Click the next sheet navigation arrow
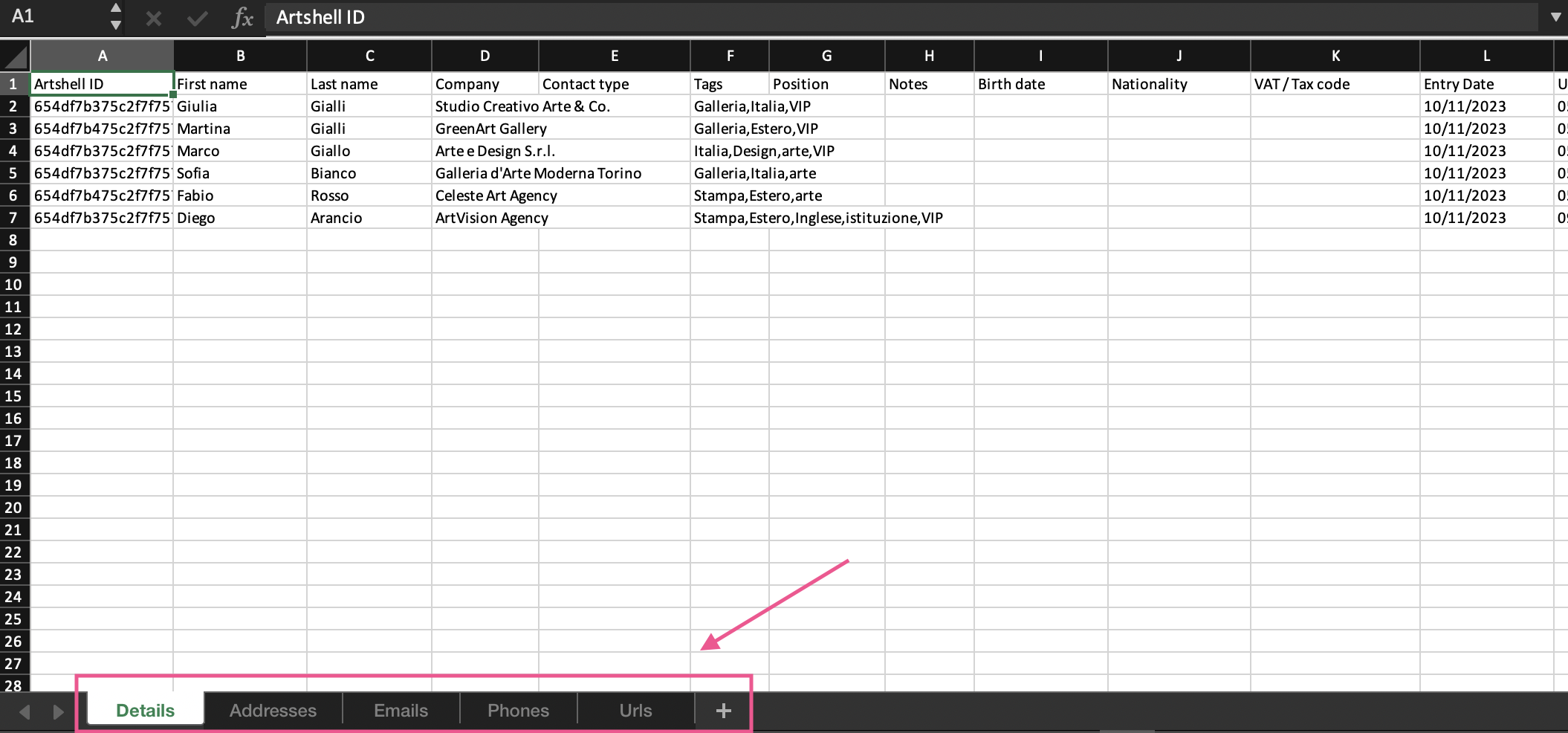Screen dimensions: 1568x733 [58, 712]
